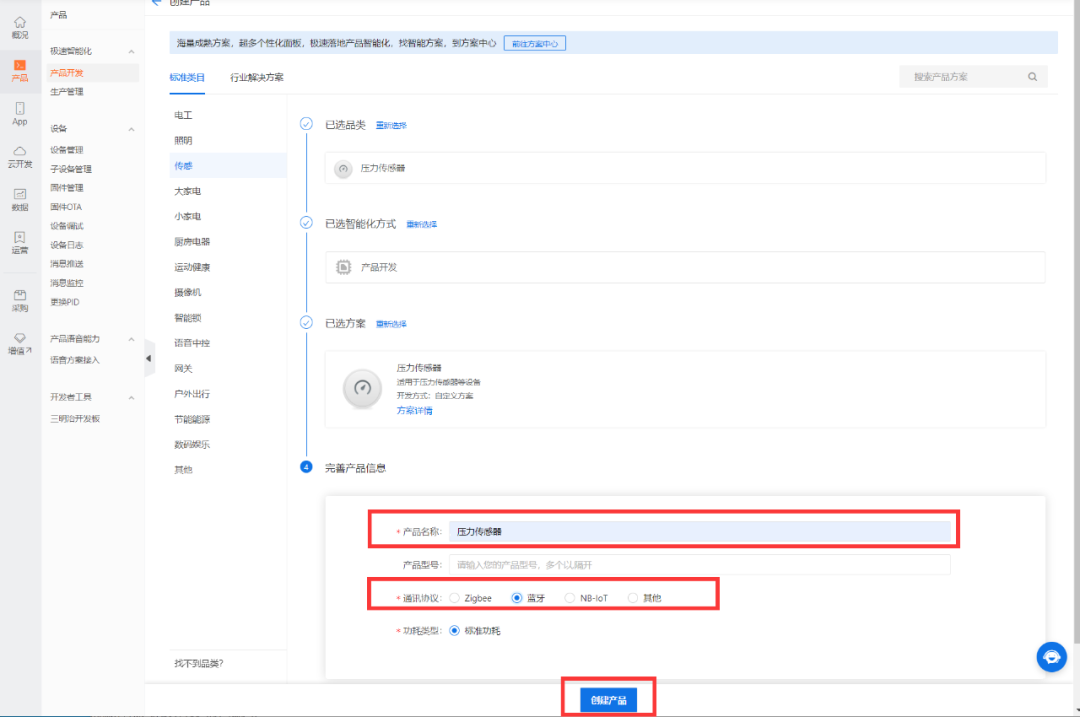Select the 标准功耗 power type radio
This screenshot has width=1080, height=717.
coord(455,631)
